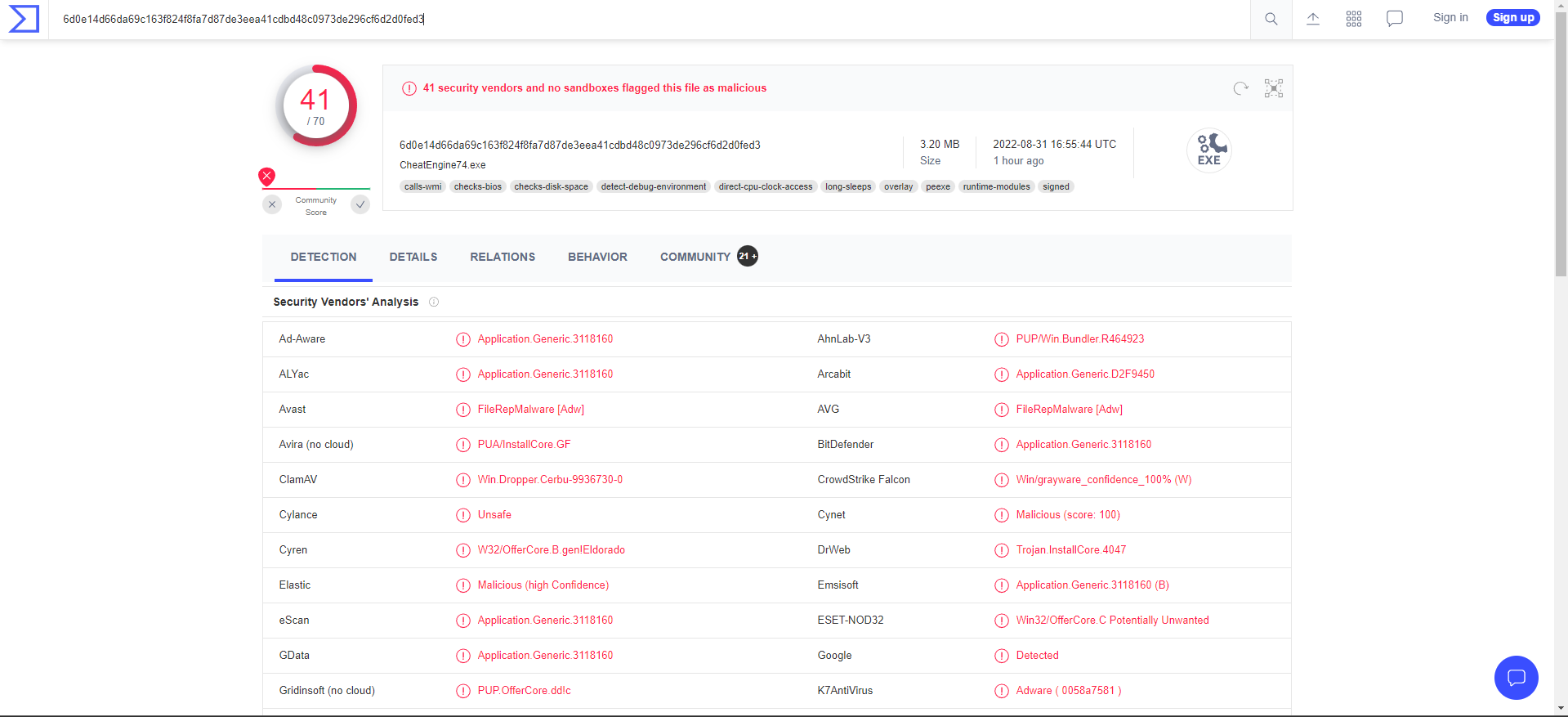
Task: Click the alert icon on the Cylance row
Action: click(x=463, y=515)
